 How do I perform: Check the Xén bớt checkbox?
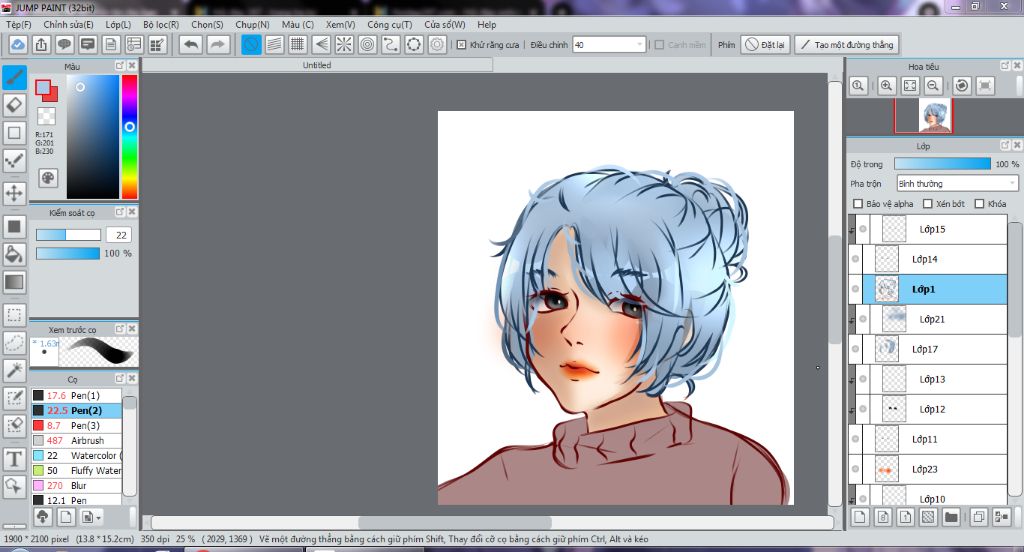927,204
